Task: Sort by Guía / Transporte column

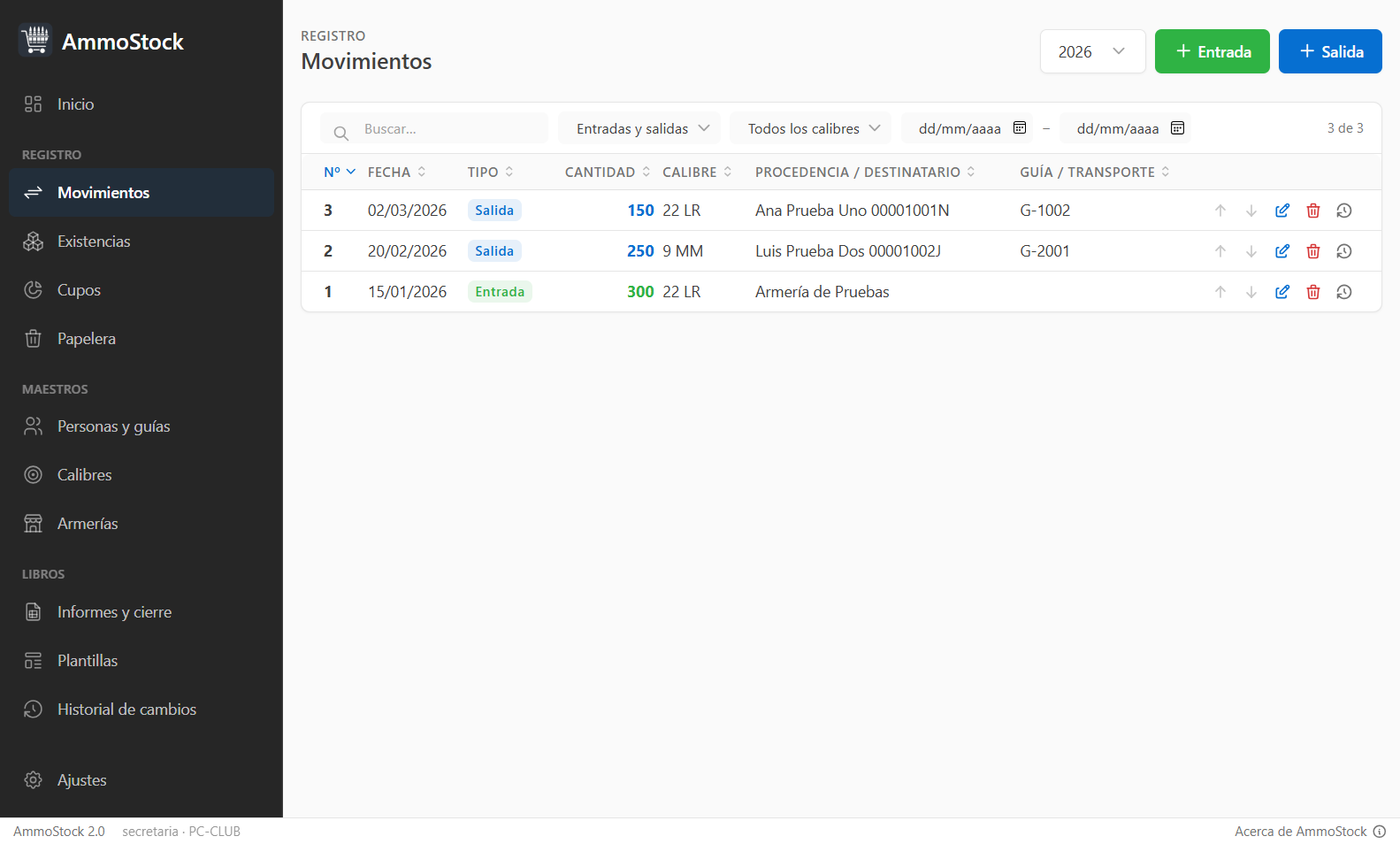Action: [1095, 172]
